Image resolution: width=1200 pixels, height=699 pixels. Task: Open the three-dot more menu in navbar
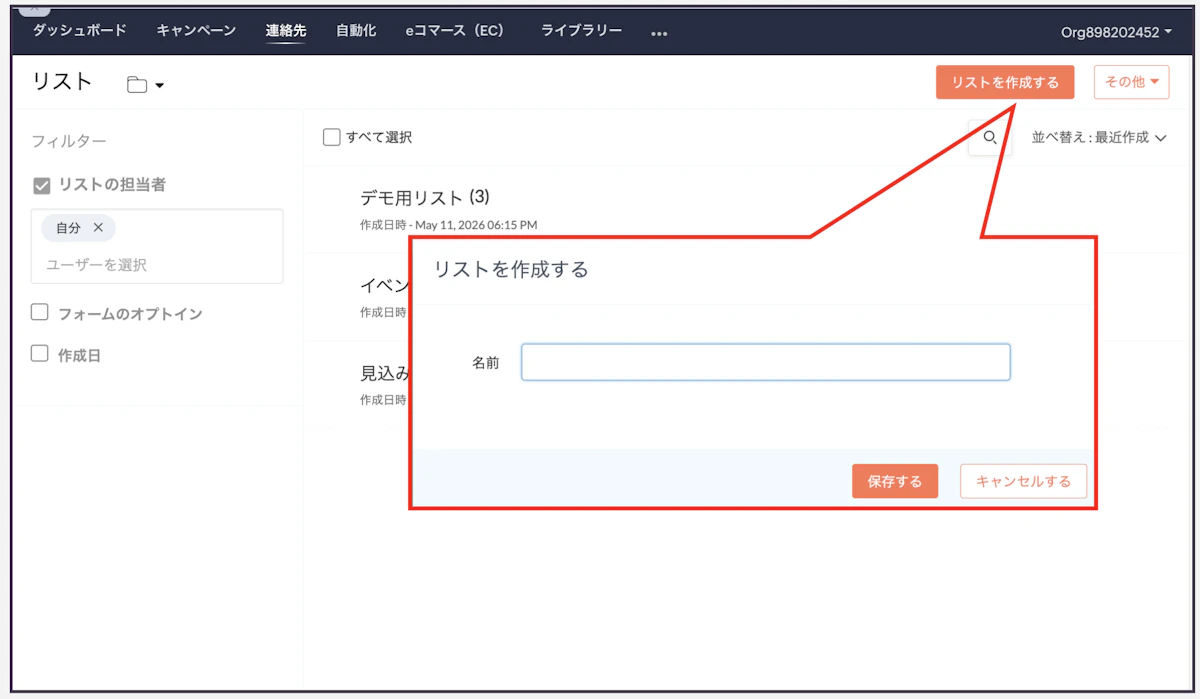point(659,33)
